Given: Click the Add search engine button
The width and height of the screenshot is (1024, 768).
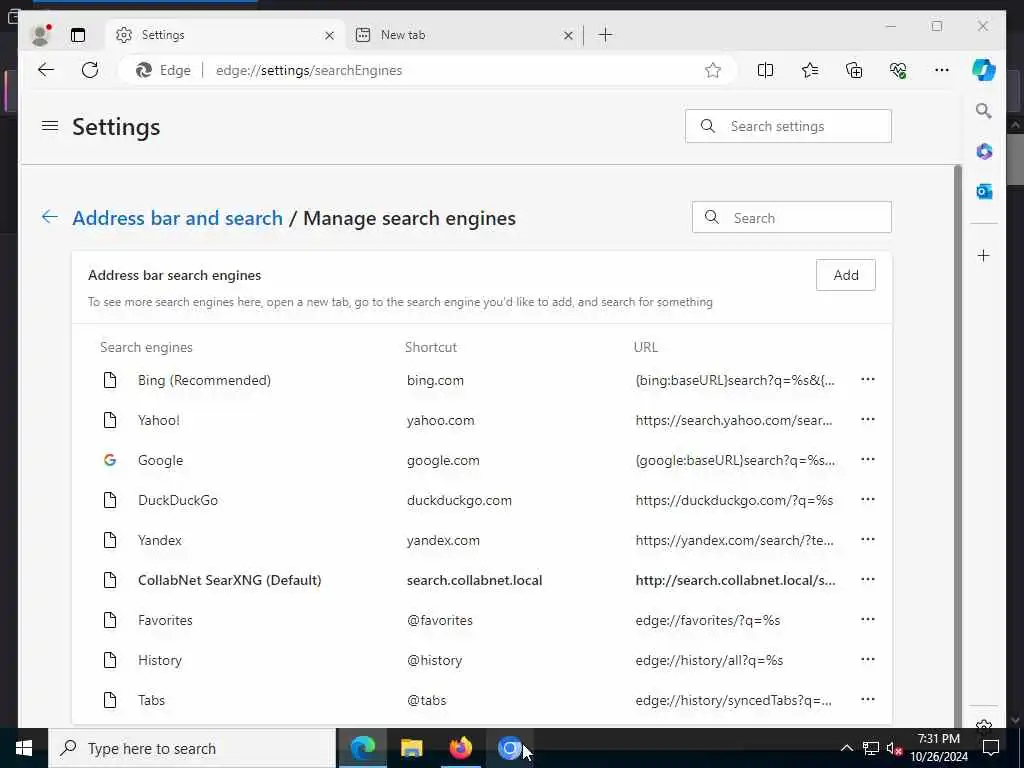Looking at the screenshot, I should 846,275.
